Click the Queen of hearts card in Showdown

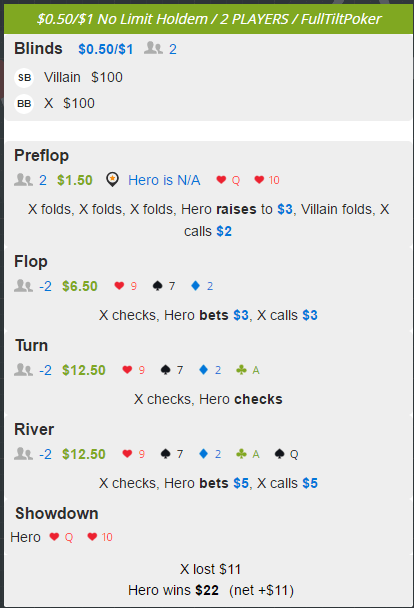pos(61,537)
